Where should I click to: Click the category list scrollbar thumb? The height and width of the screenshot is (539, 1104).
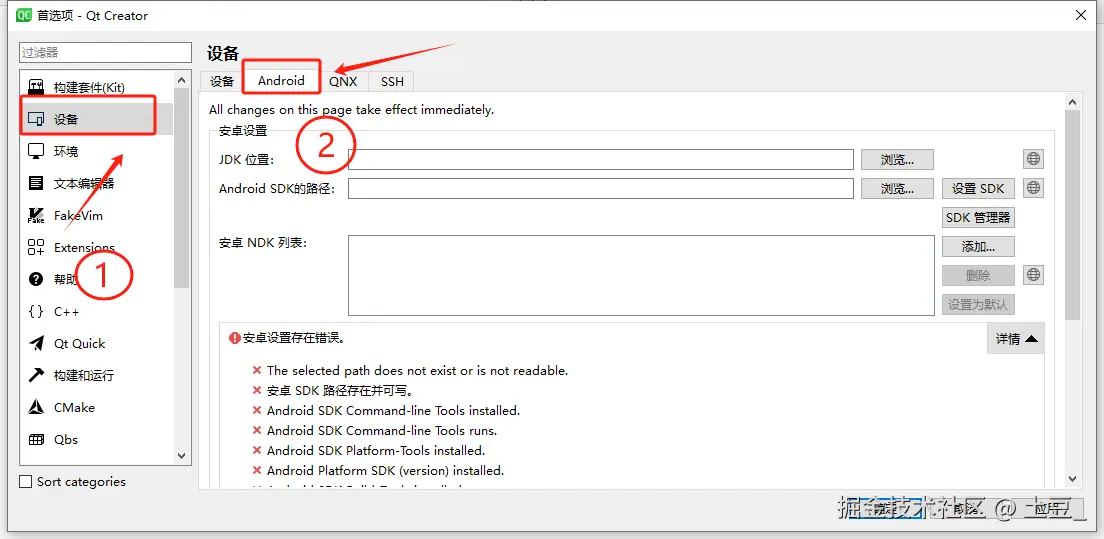click(182, 188)
